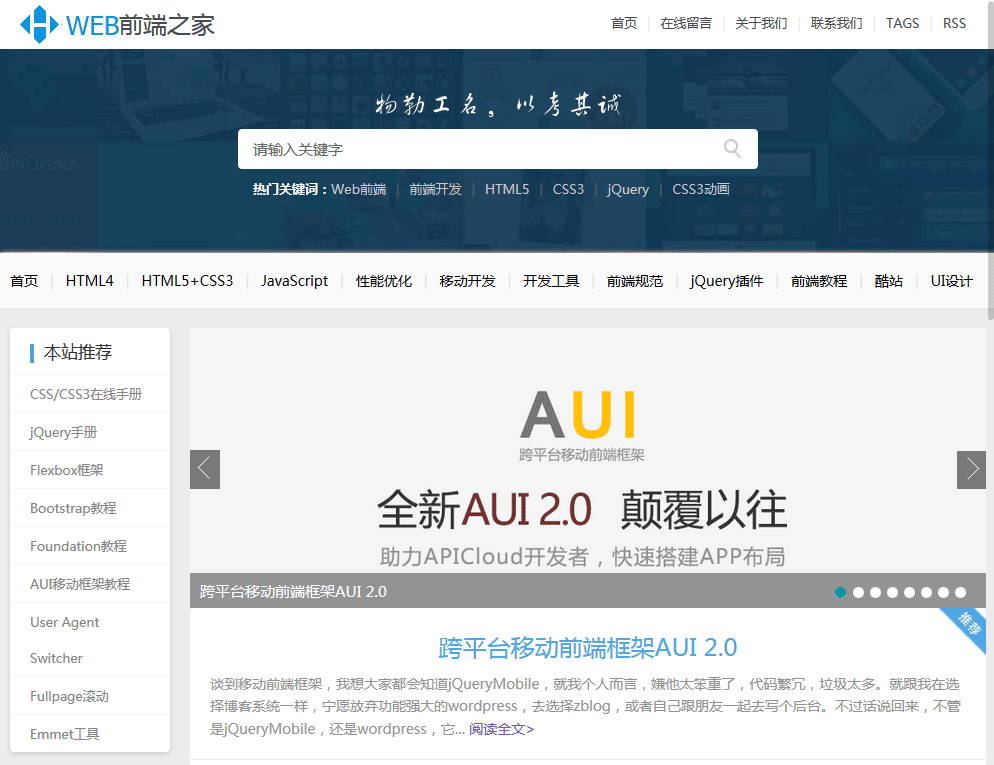Select 酷站 category tab
The image size is (994, 765).
[x=888, y=281]
